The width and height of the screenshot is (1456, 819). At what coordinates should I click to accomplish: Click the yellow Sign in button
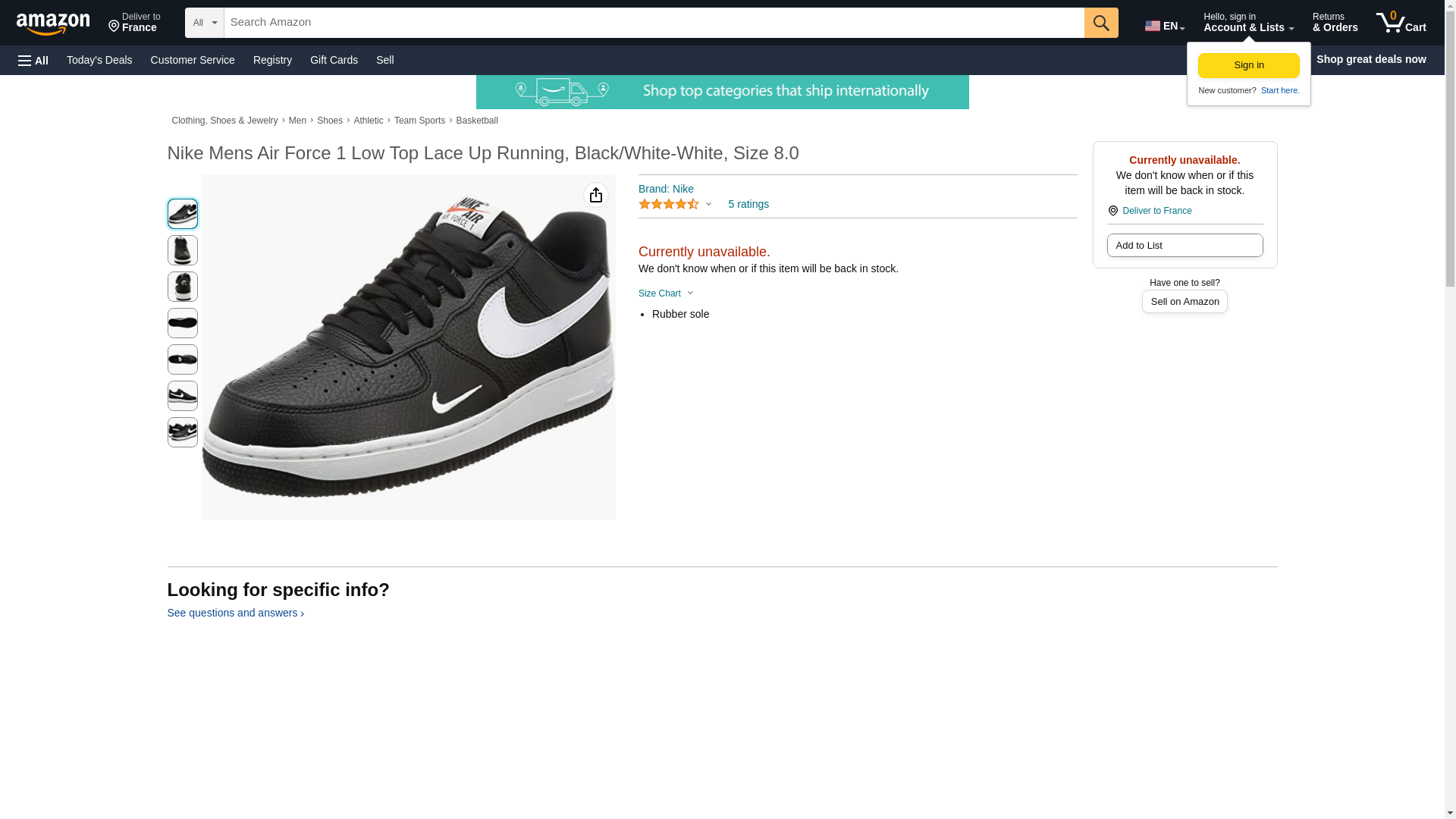(x=1248, y=65)
